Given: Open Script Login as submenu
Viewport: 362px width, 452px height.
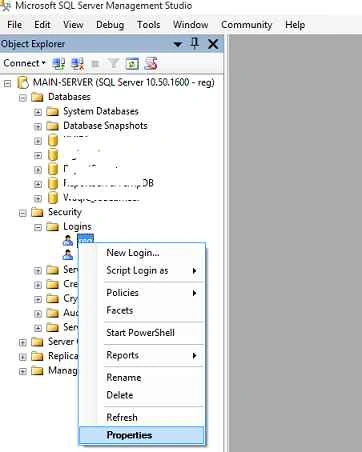Looking at the screenshot, I should (x=141, y=271).
